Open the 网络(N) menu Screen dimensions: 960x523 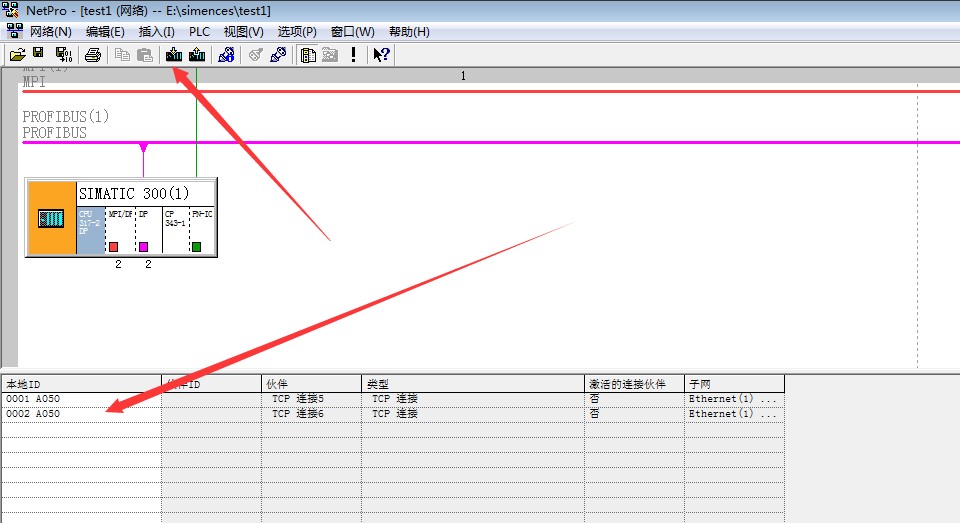click(50, 32)
